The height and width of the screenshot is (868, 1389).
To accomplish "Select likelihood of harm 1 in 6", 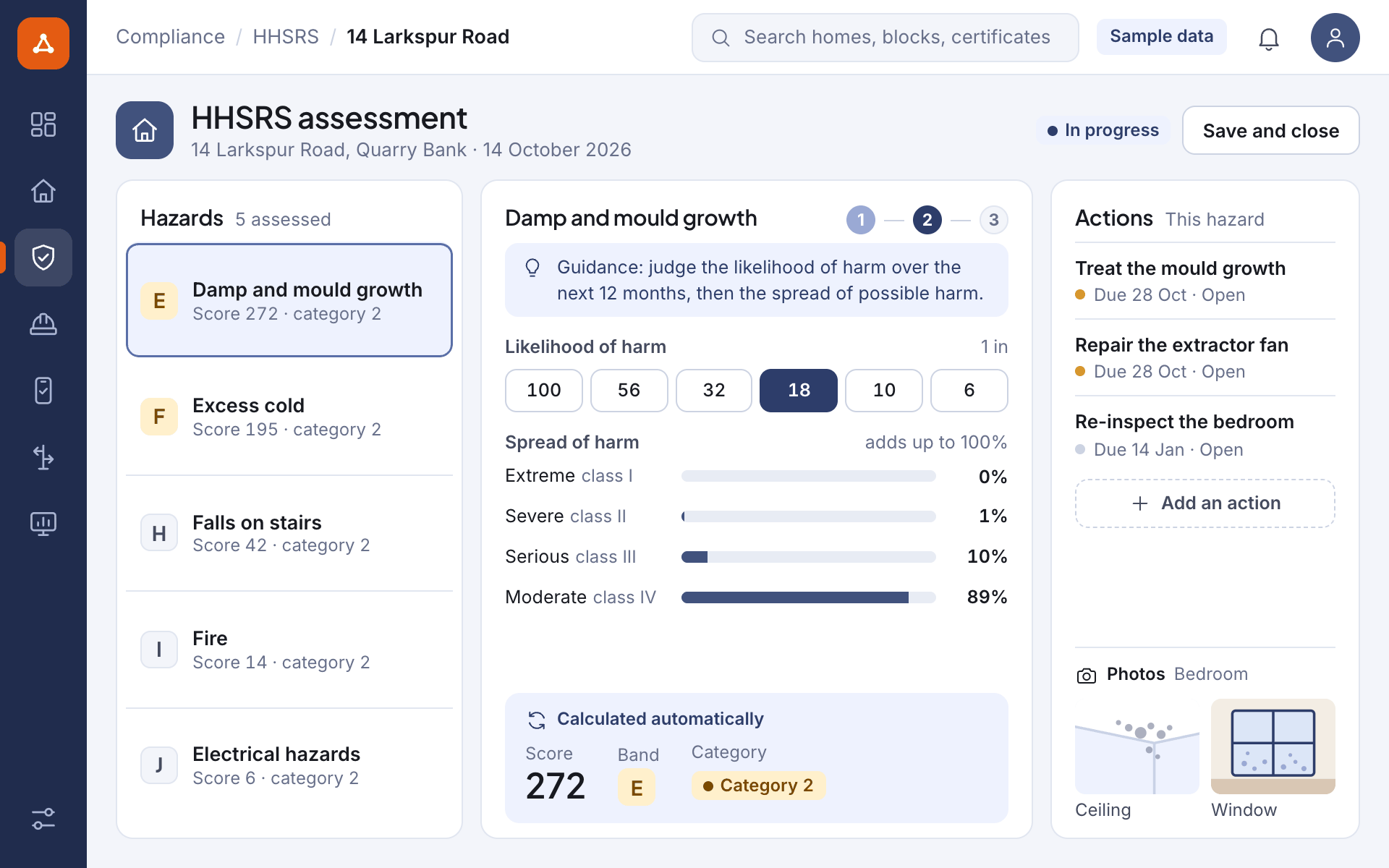I will tap(969, 391).
